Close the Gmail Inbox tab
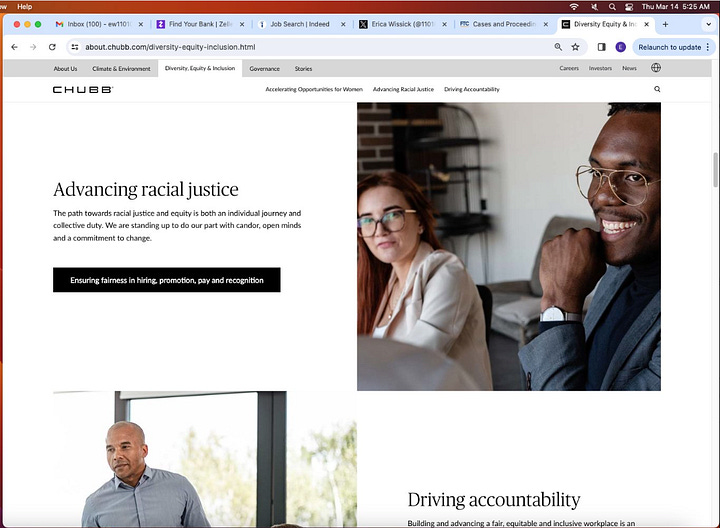Image resolution: width=720 pixels, height=528 pixels. click(141, 24)
